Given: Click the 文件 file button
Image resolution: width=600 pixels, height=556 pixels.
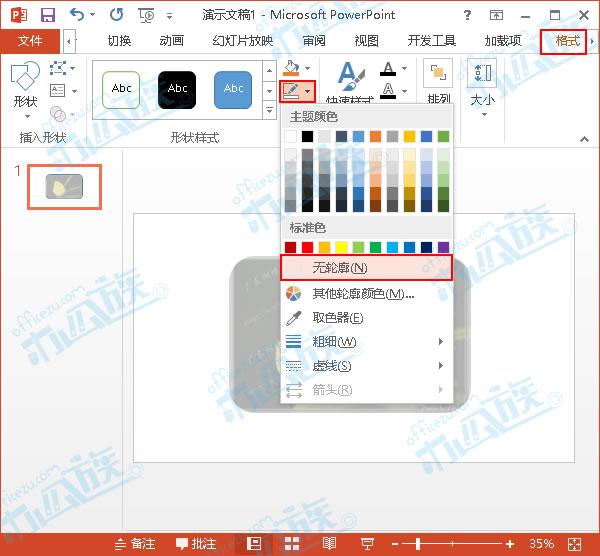Looking at the screenshot, I should pyautogui.click(x=30, y=41).
